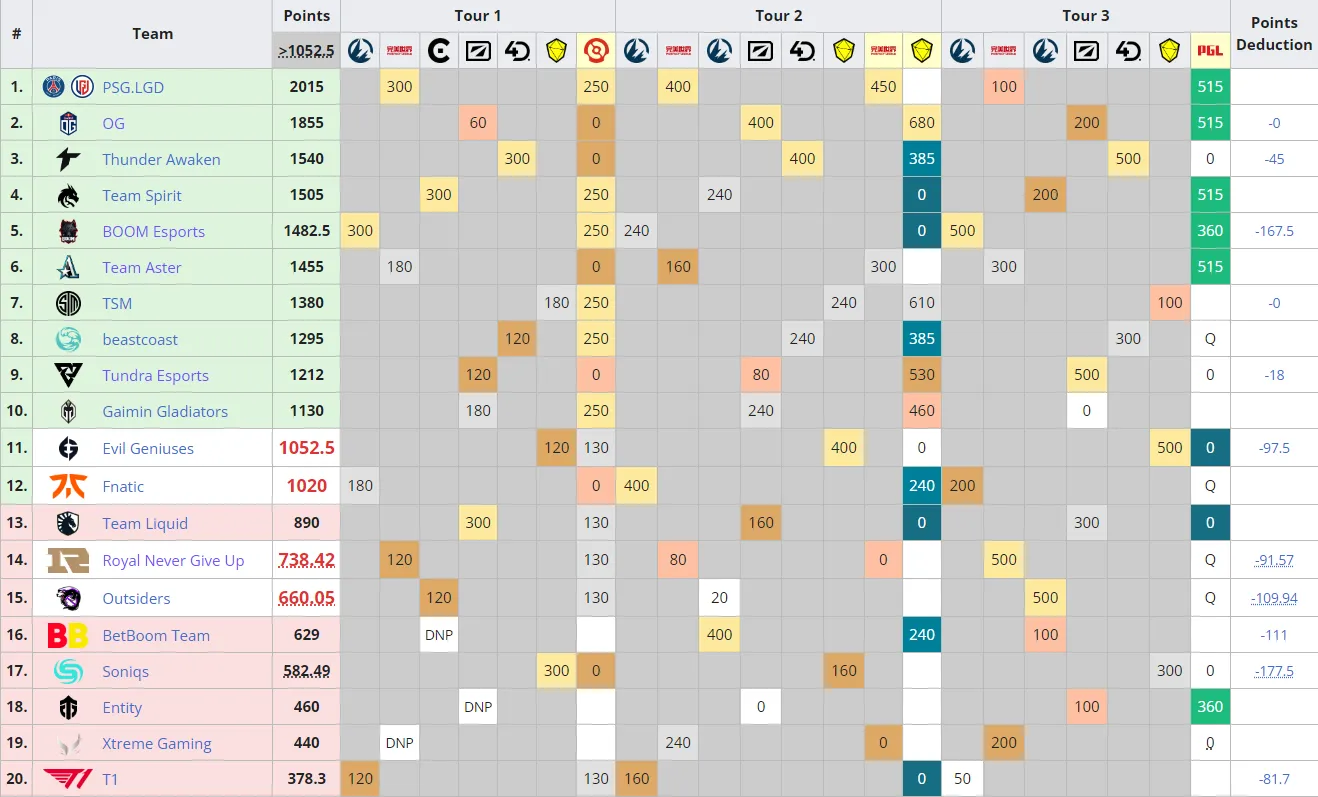Click the DNP cell in the Entity row
1318x797 pixels.
coord(478,707)
